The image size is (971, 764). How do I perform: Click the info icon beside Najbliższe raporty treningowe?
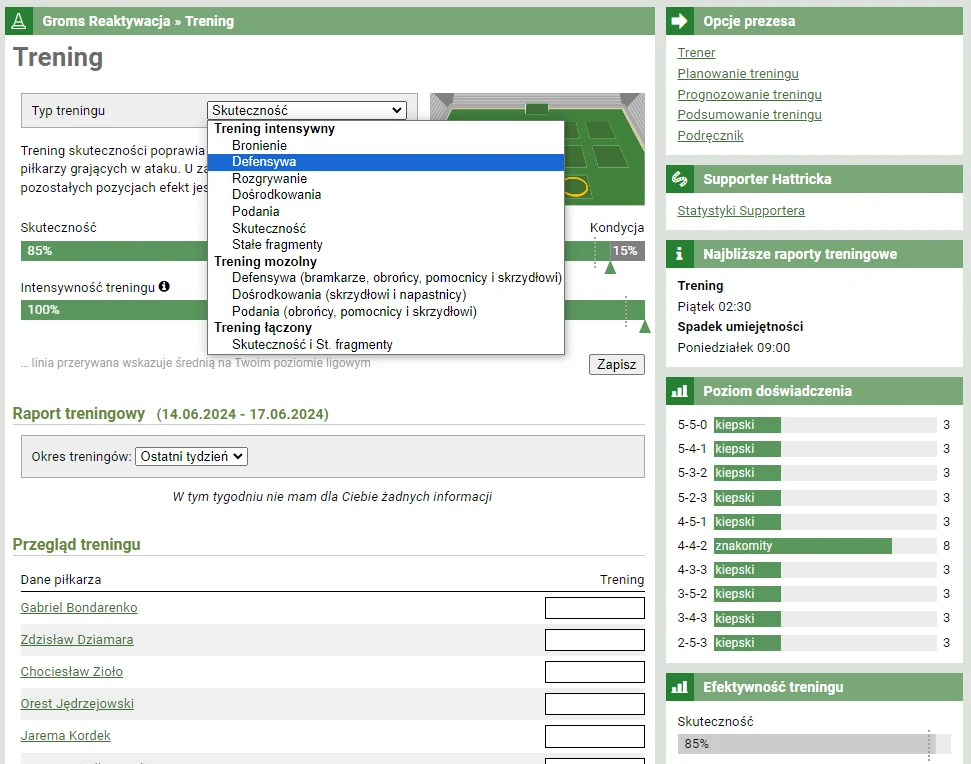coord(680,254)
